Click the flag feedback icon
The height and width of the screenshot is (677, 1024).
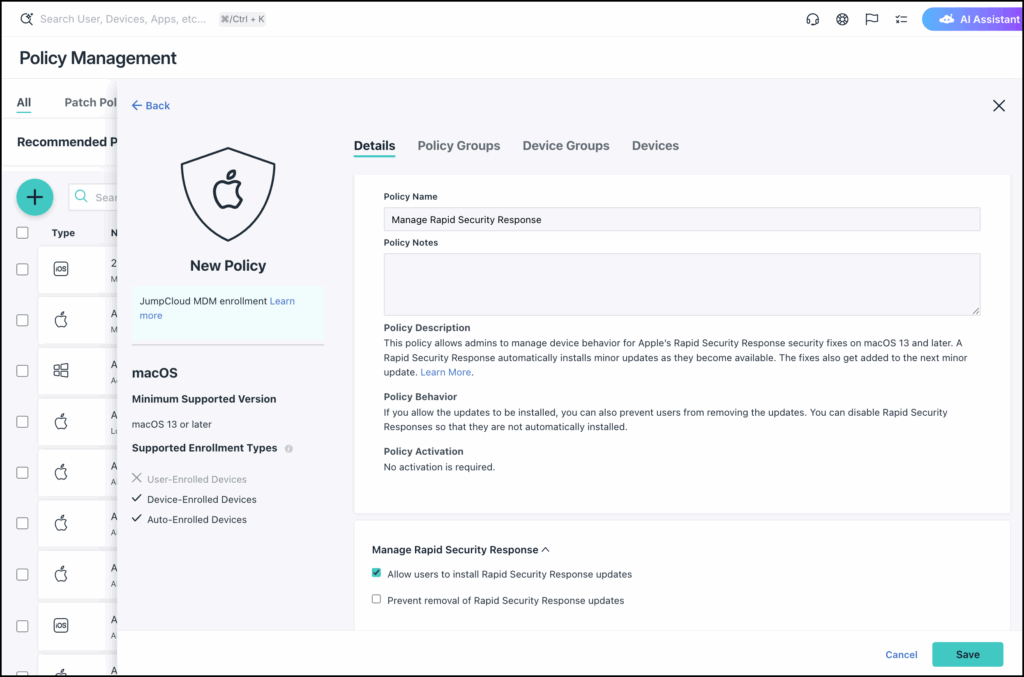[x=871, y=18]
